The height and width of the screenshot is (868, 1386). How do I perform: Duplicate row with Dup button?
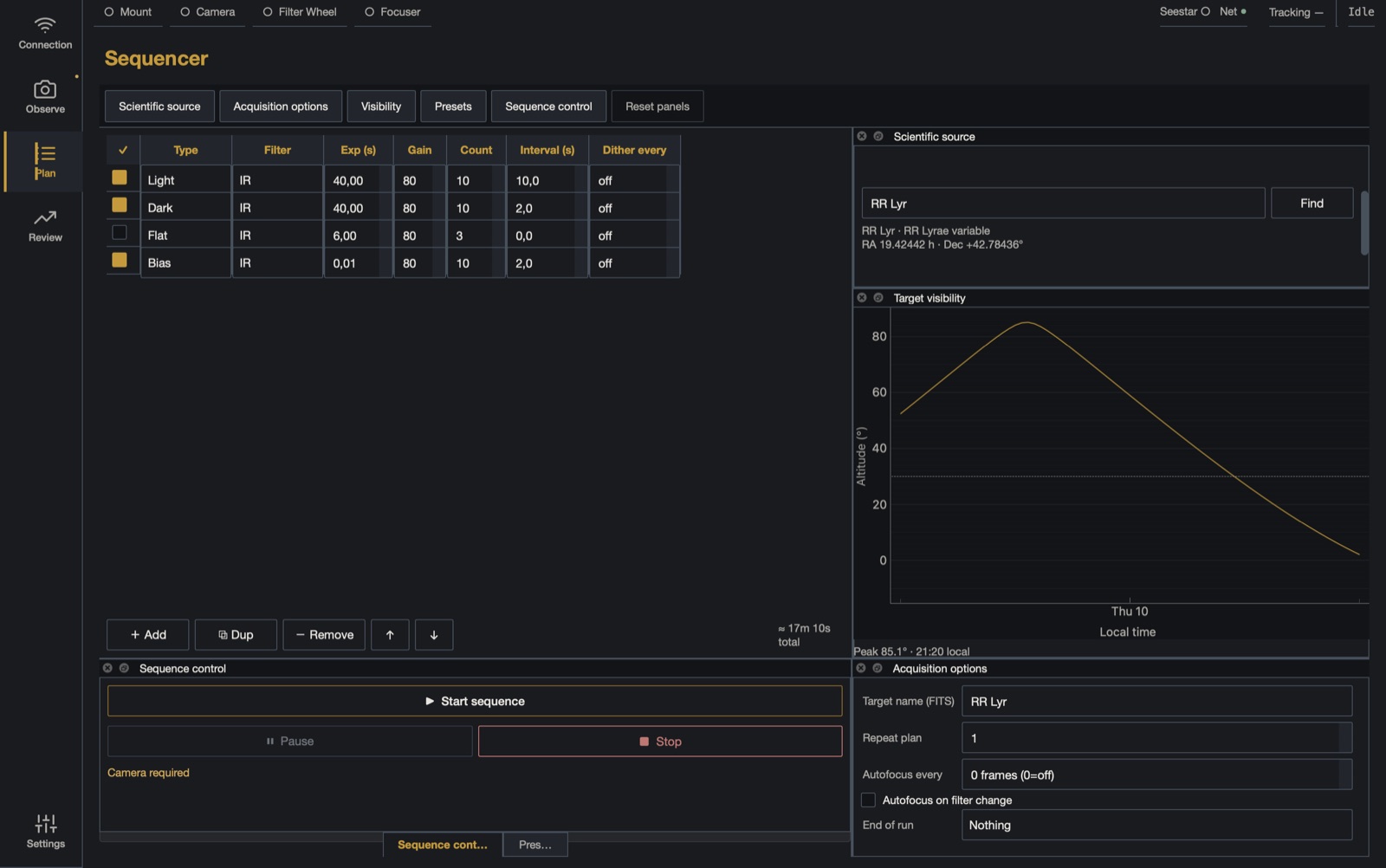(236, 635)
